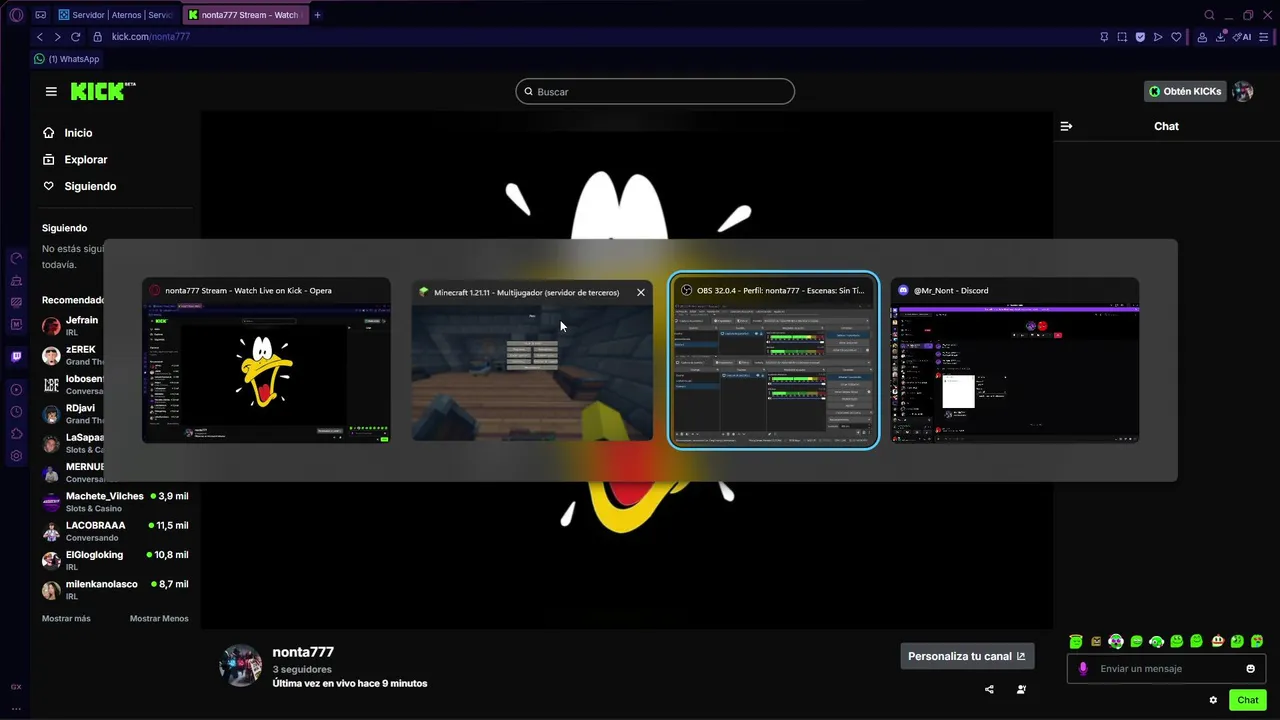Open Kick hamburger menu
1280x720 pixels.
(51, 91)
